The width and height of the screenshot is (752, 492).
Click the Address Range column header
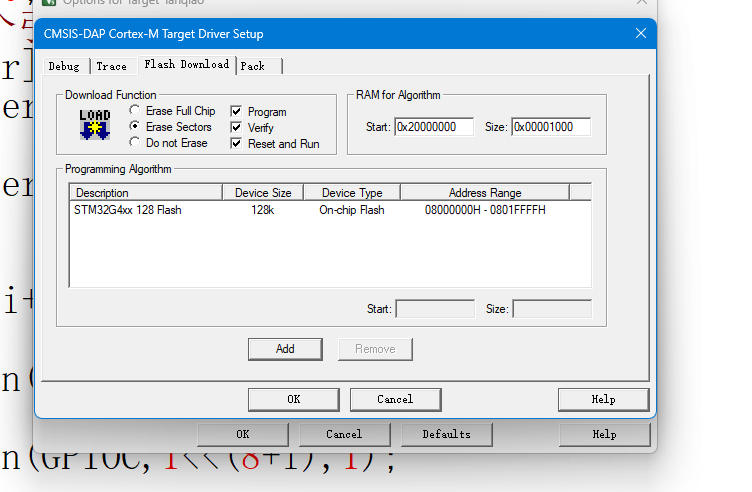(485, 193)
